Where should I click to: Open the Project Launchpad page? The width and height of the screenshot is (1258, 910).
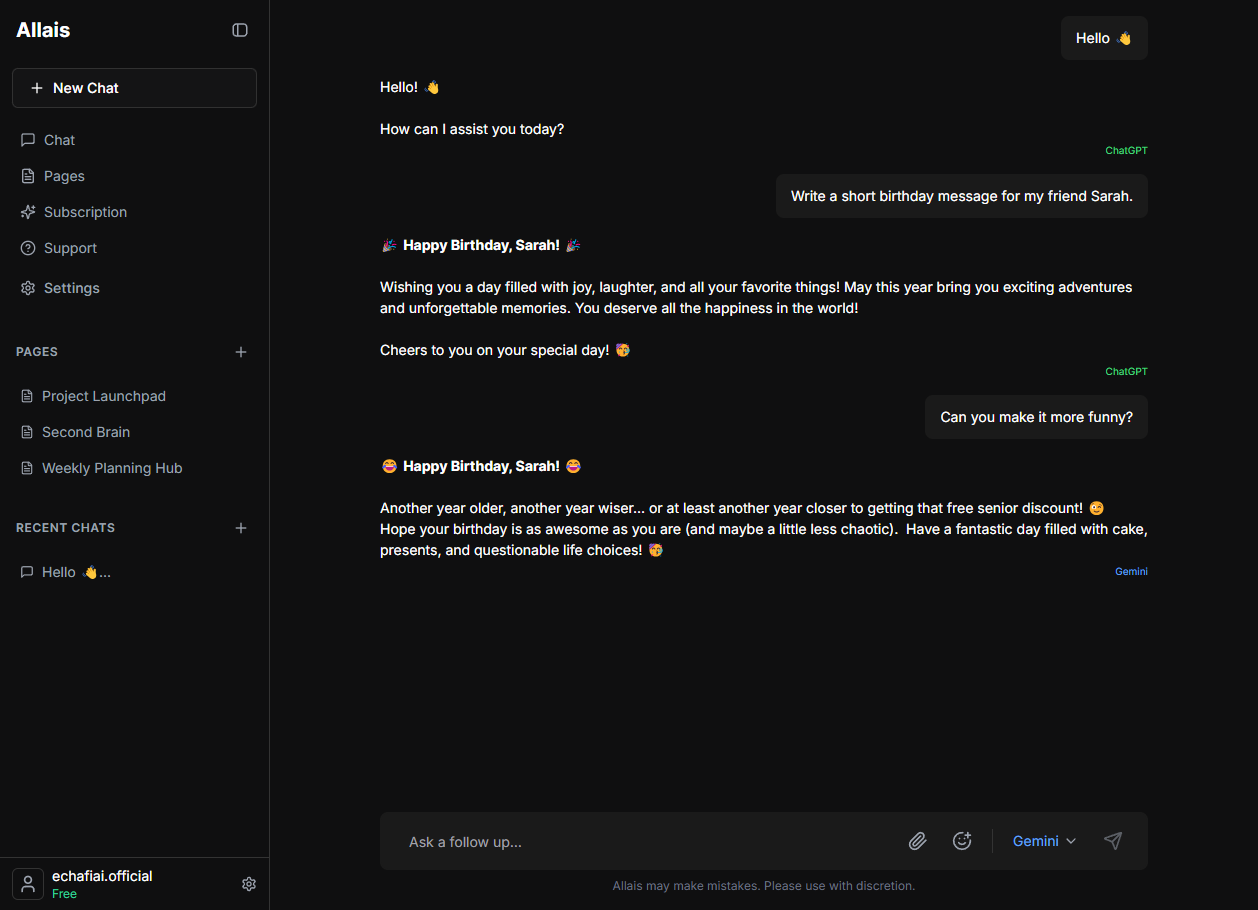click(103, 396)
